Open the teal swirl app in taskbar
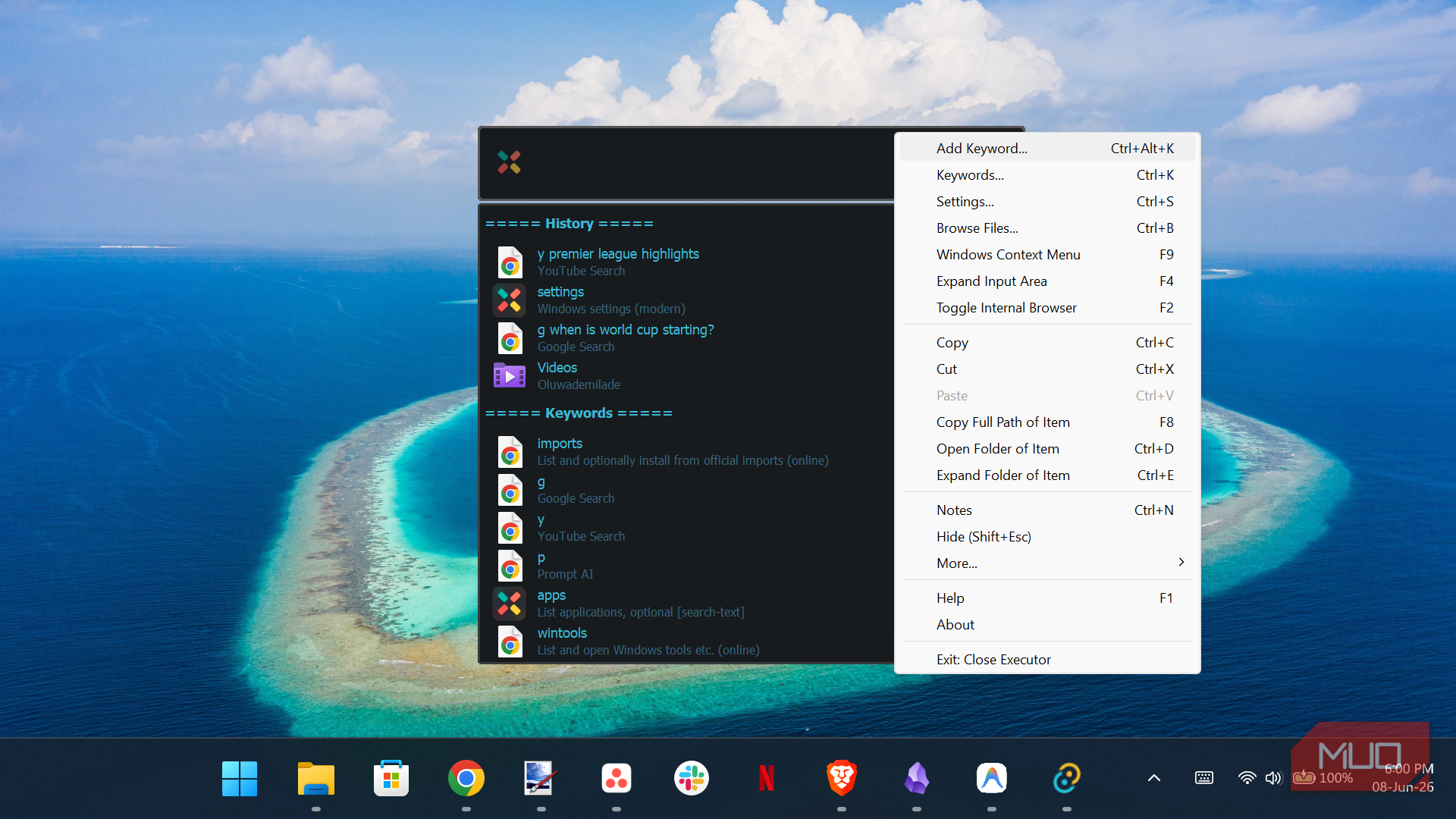The width and height of the screenshot is (1456, 819). tap(1067, 779)
